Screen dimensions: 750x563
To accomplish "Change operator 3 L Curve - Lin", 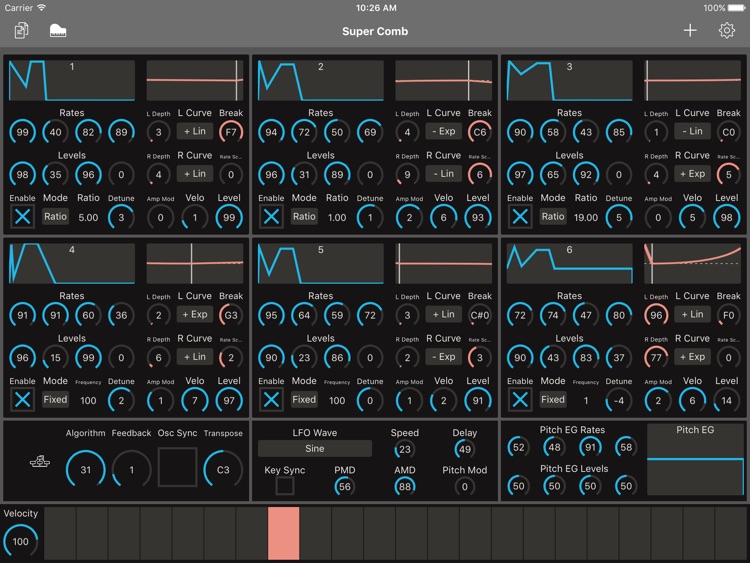I will pyautogui.click(x=692, y=131).
